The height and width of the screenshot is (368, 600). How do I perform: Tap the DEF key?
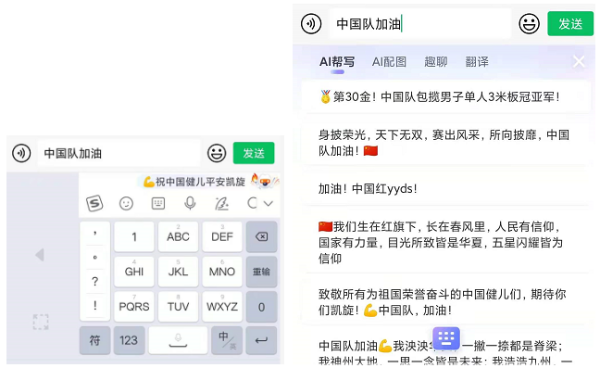point(222,237)
